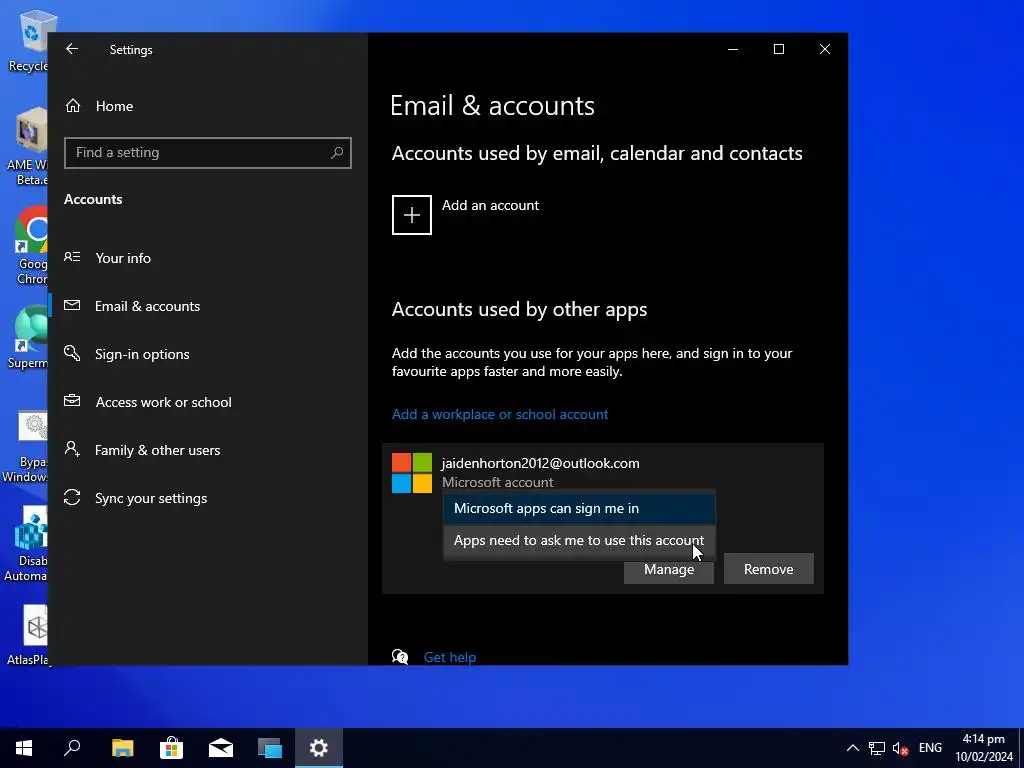Image resolution: width=1024 pixels, height=768 pixels.
Task: Click the Manage button
Action: [669, 569]
